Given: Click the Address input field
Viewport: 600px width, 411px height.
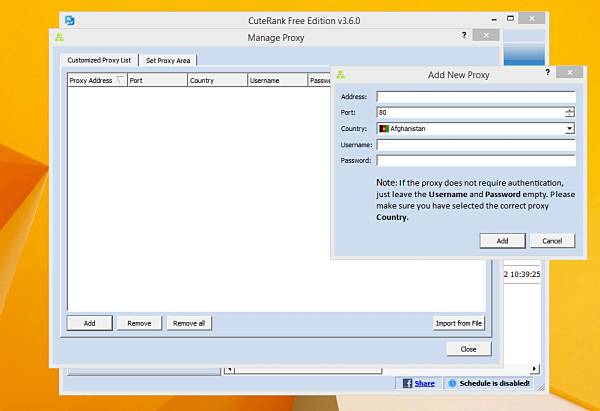Looking at the screenshot, I should click(x=476, y=96).
